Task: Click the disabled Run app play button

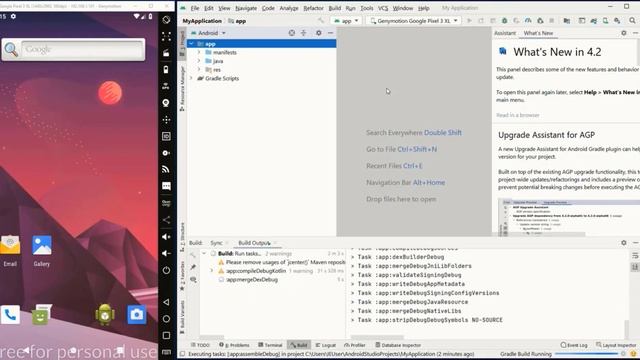Action: (469, 20)
